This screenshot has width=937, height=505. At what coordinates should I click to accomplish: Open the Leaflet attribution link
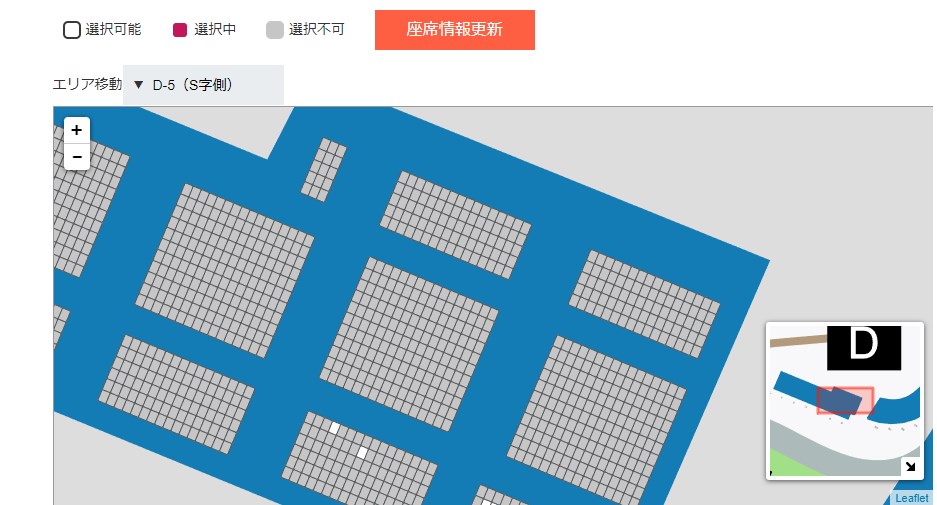[x=912, y=498]
